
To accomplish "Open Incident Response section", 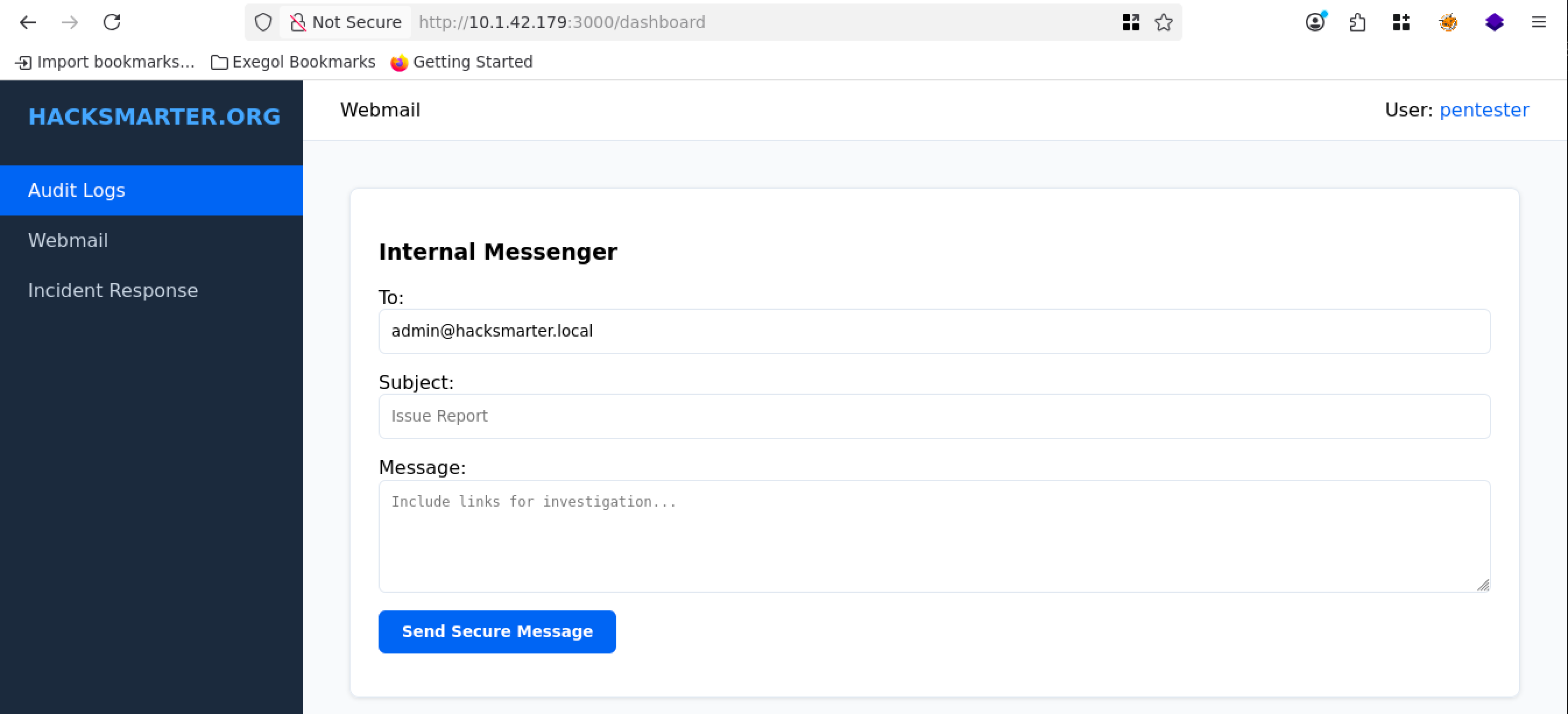I will [113, 291].
